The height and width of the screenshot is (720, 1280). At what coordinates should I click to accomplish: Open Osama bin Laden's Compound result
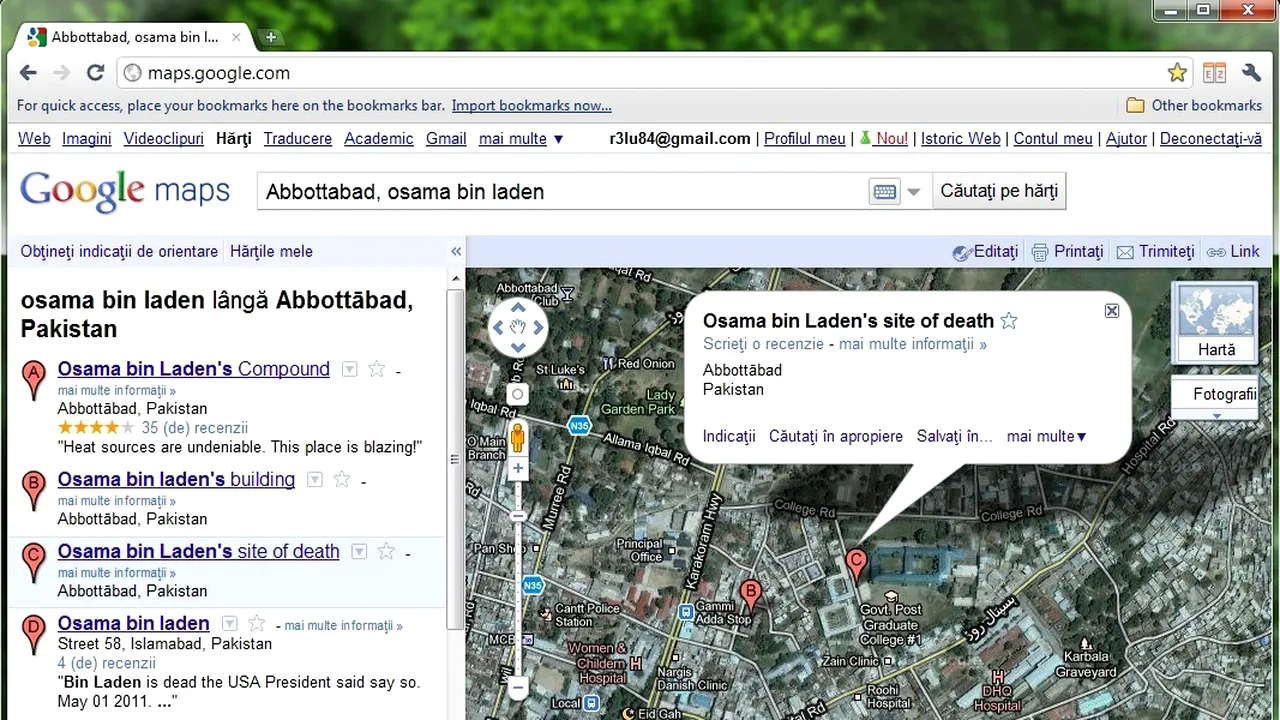point(194,369)
